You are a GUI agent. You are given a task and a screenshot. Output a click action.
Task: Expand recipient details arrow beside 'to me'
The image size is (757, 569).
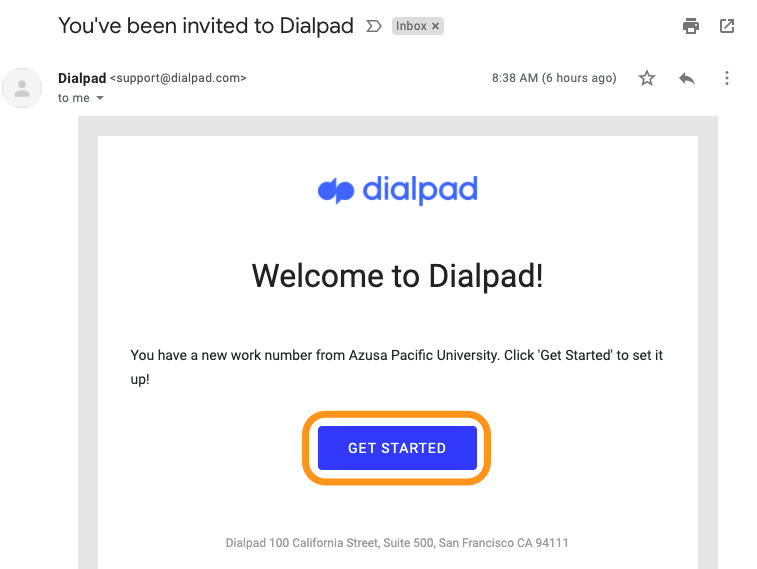point(100,98)
